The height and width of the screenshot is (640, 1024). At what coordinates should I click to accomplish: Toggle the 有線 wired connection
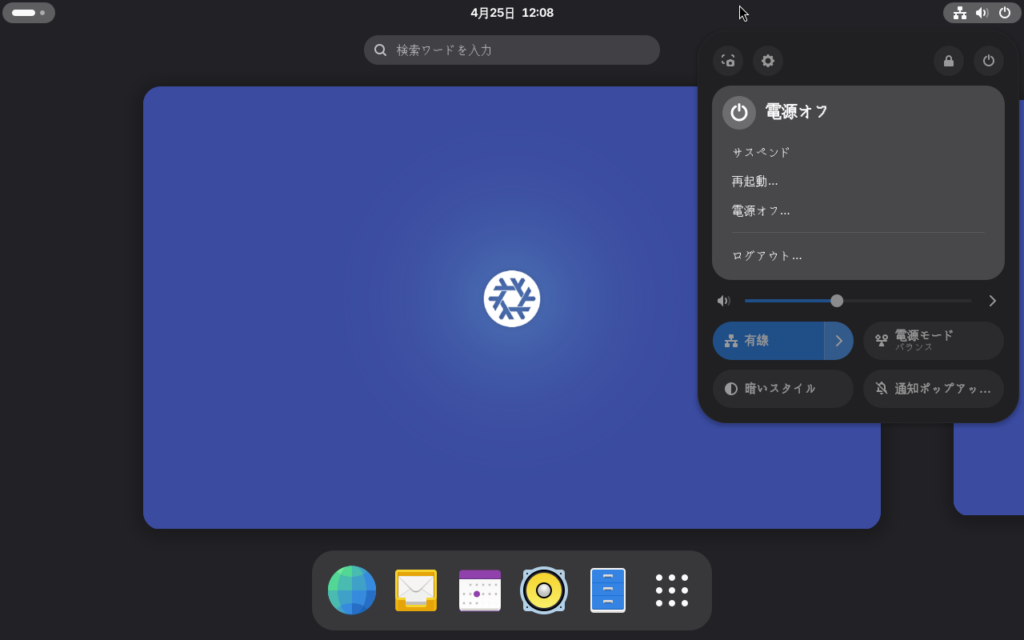(x=768, y=341)
